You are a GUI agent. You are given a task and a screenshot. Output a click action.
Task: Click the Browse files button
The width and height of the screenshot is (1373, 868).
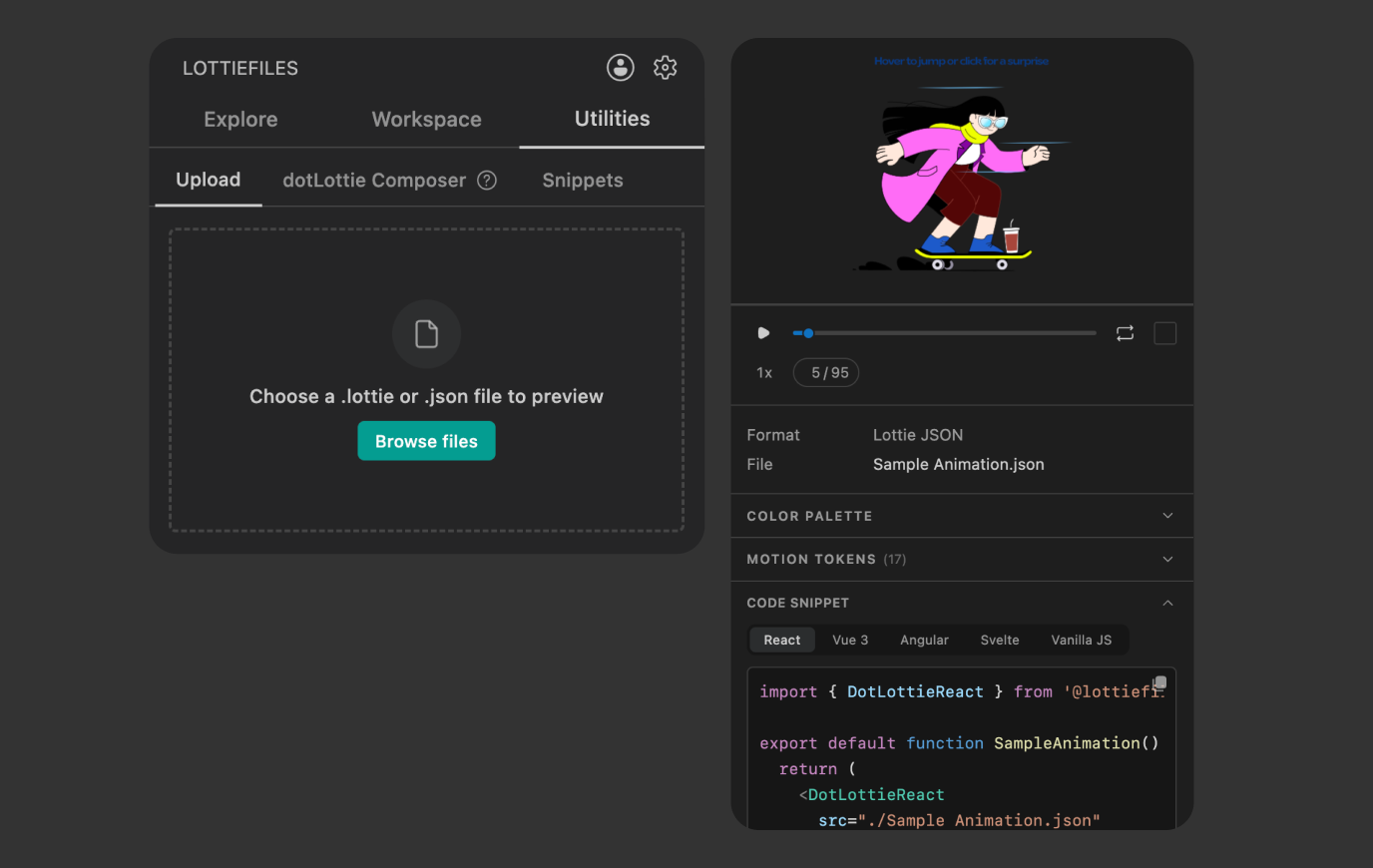pos(426,441)
